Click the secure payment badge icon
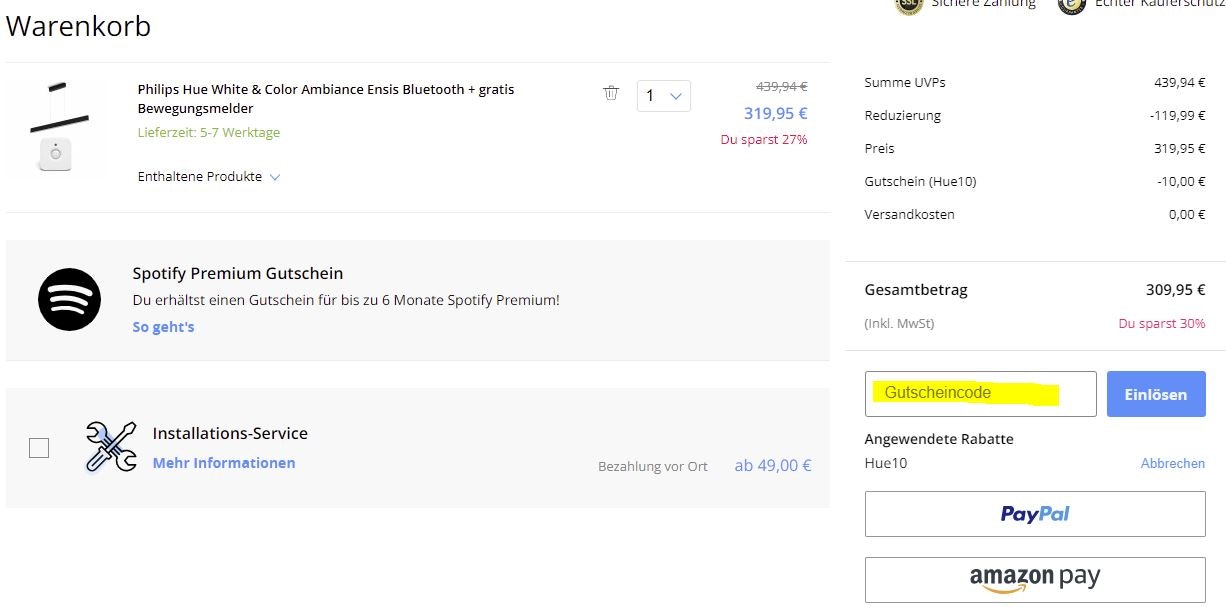 pos(907,5)
